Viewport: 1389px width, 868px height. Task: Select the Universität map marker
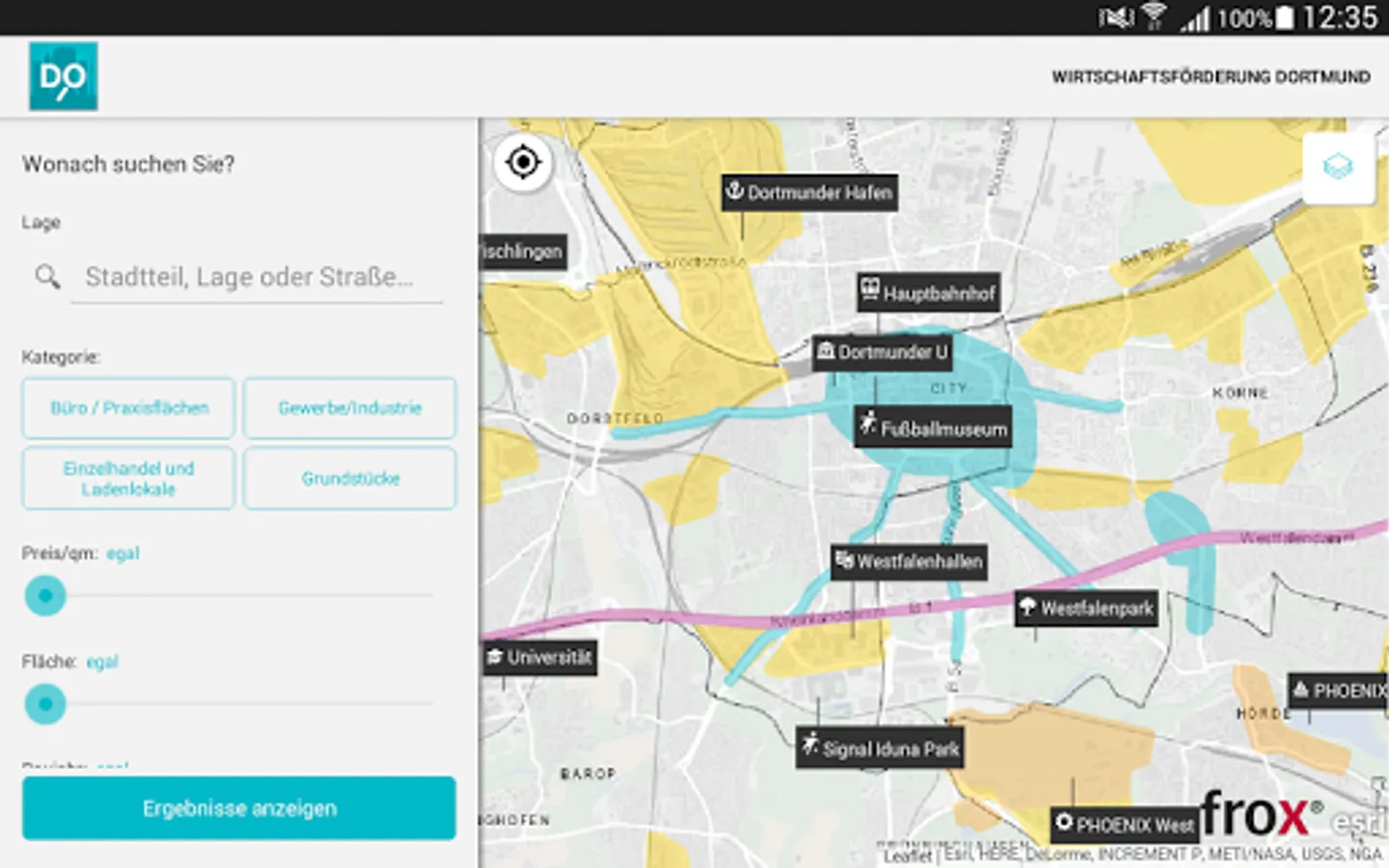point(539,658)
